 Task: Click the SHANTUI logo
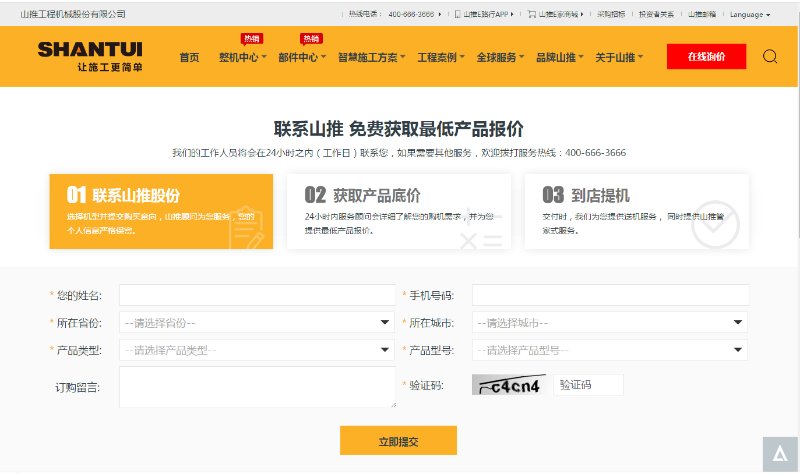click(x=90, y=56)
